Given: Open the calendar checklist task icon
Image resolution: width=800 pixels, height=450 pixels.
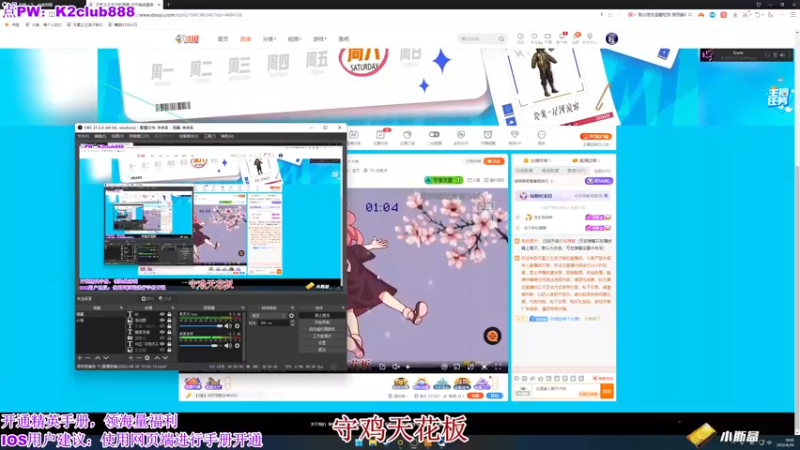Looking at the screenshot, I should coord(380,135).
